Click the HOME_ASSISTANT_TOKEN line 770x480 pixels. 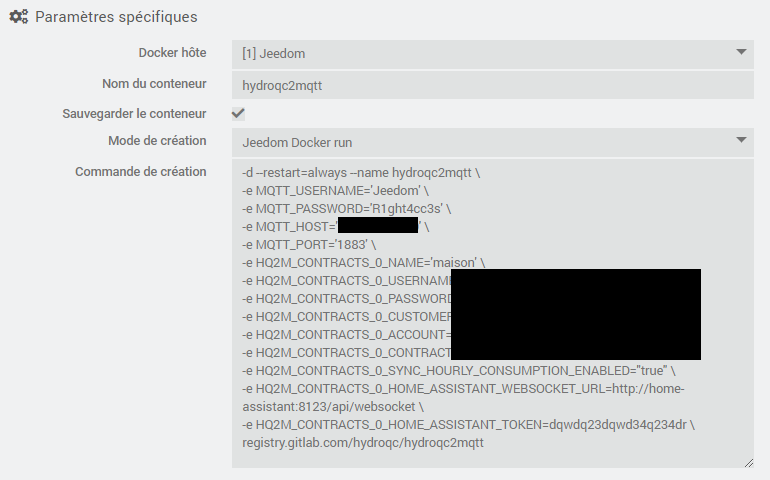468,424
